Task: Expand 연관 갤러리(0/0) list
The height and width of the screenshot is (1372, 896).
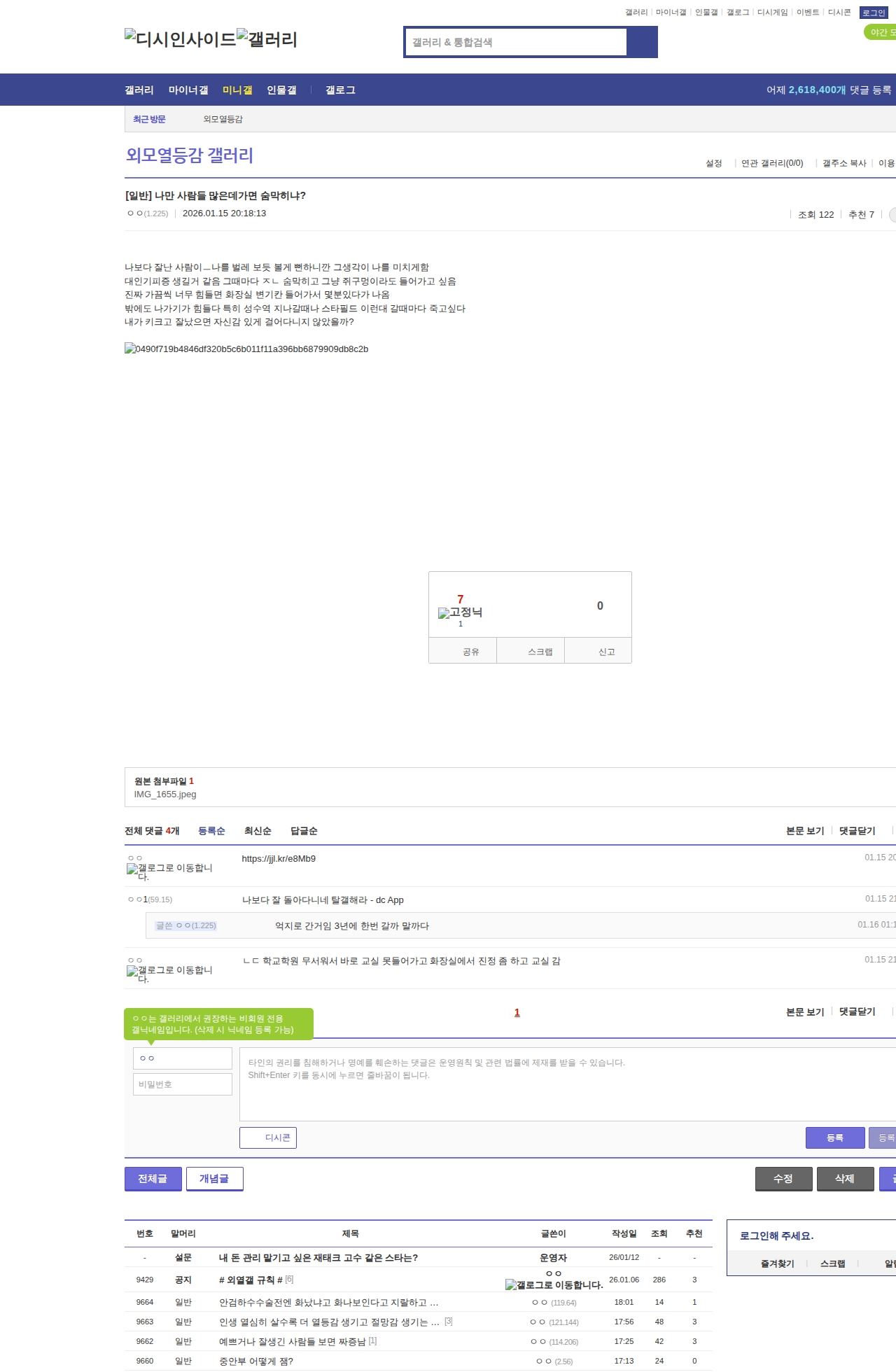Action: coord(772,163)
